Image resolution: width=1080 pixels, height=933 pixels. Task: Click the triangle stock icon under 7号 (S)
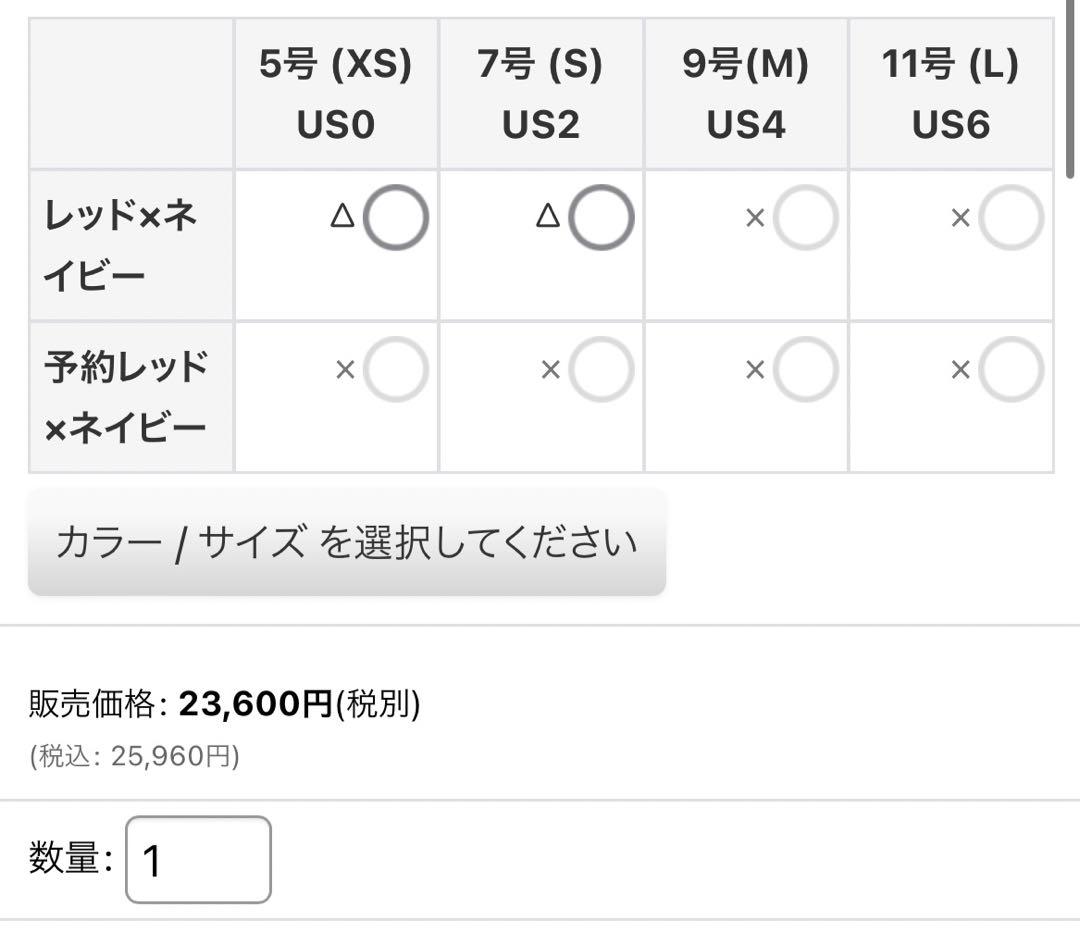click(x=547, y=216)
